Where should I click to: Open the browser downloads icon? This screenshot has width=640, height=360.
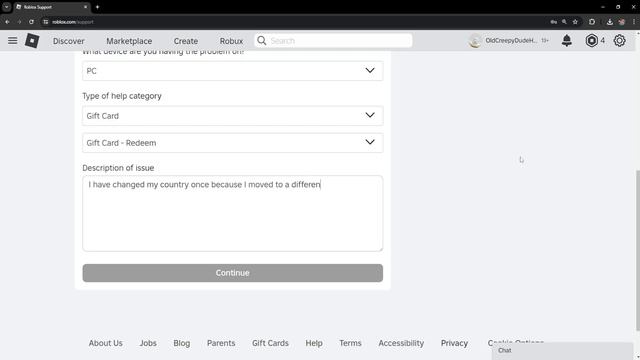610,22
